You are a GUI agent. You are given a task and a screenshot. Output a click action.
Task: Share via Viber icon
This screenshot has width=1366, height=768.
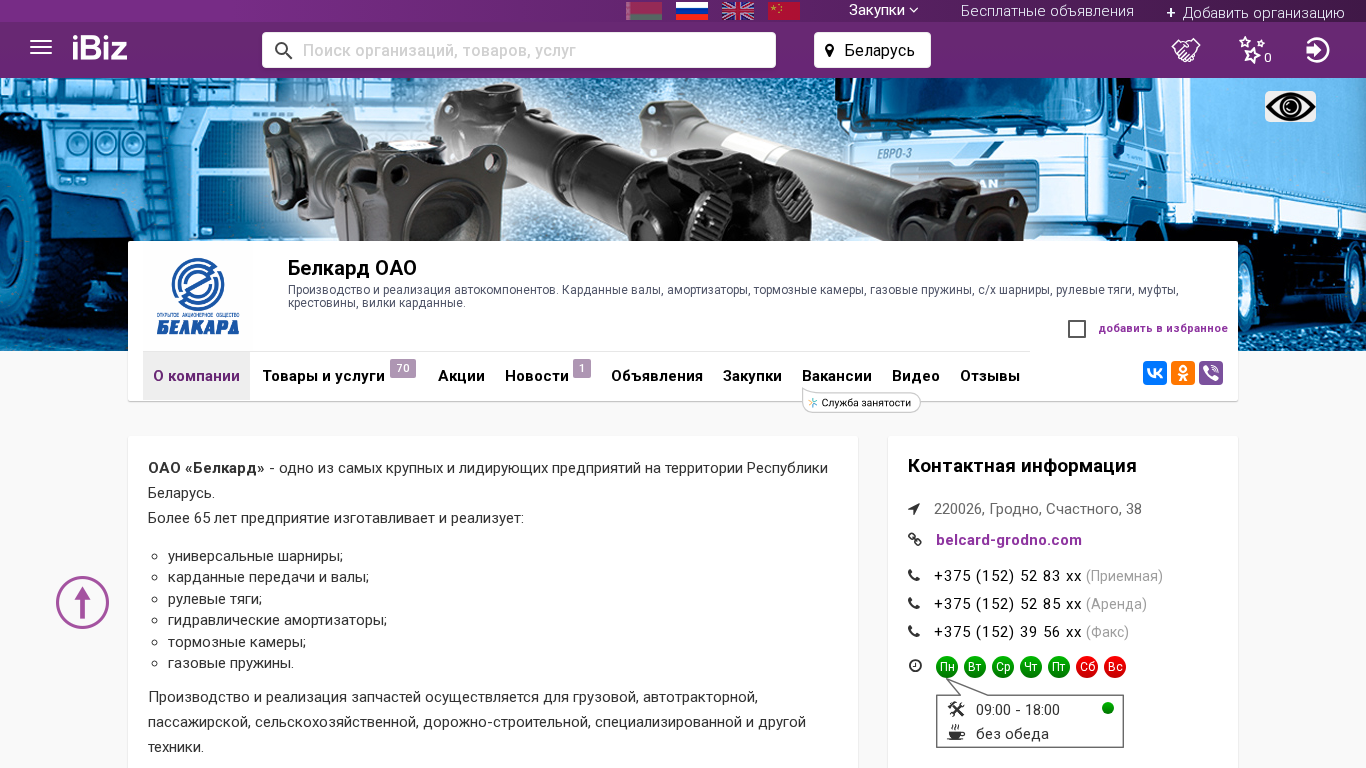tap(1211, 373)
